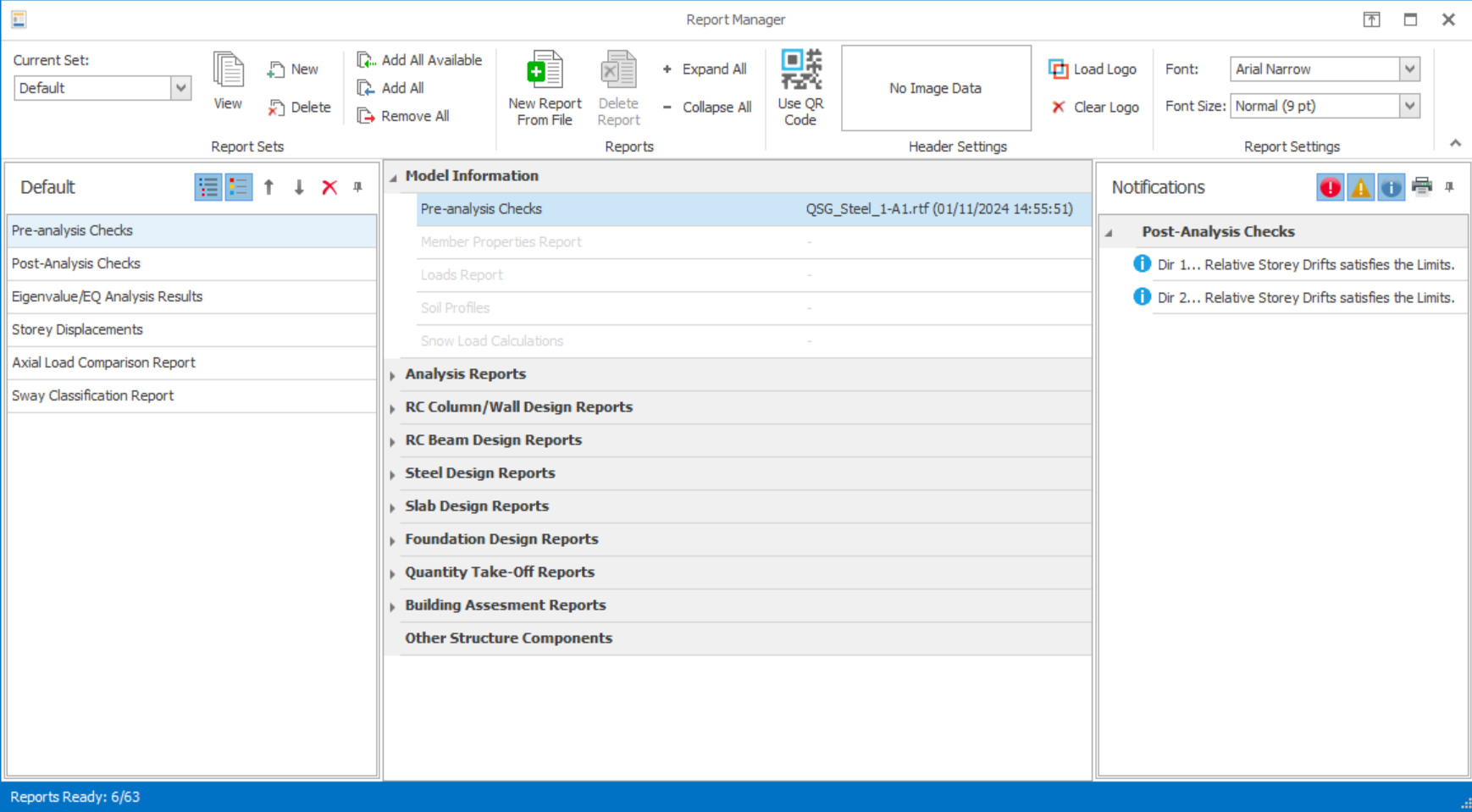The image size is (1472, 812).
Task: Click the Use QR Code icon
Action: pyautogui.click(x=800, y=71)
